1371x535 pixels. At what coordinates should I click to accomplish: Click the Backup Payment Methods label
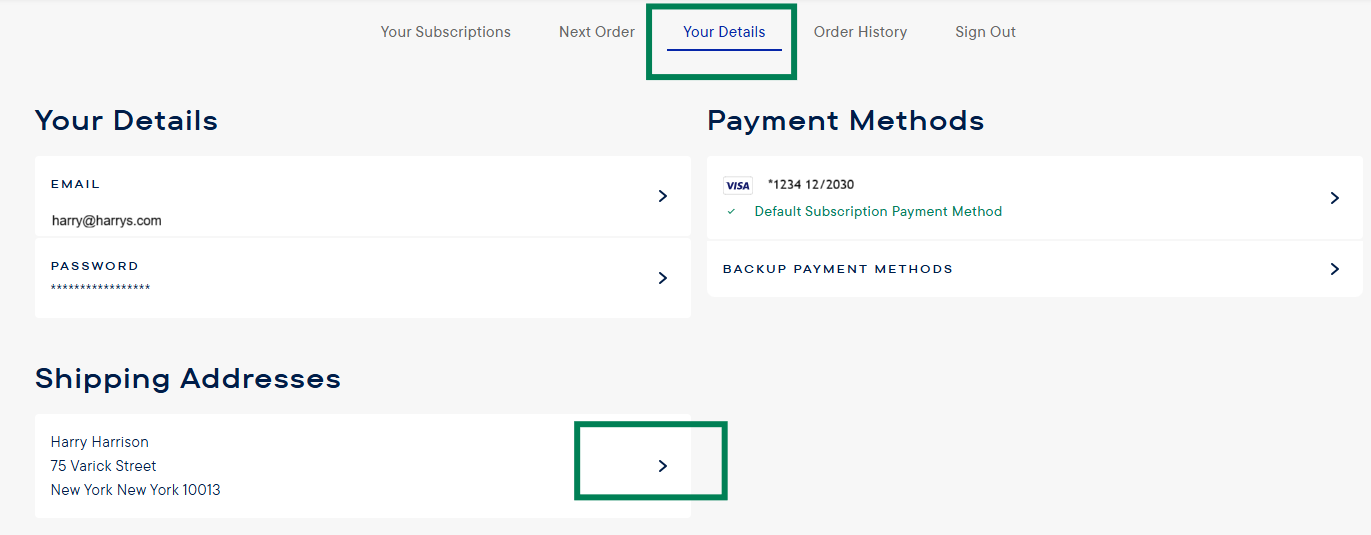[837, 269]
